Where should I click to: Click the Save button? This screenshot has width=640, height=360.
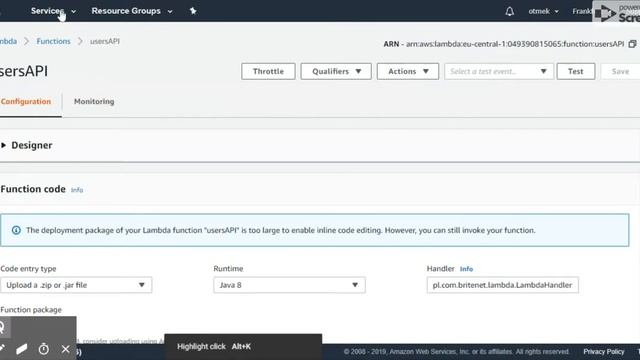coord(620,71)
